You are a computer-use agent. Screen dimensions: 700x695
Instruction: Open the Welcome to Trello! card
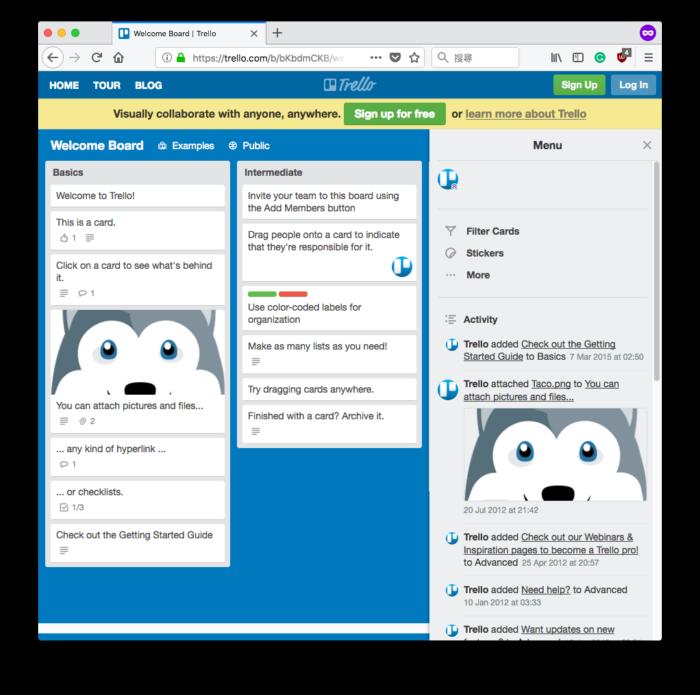click(138, 196)
